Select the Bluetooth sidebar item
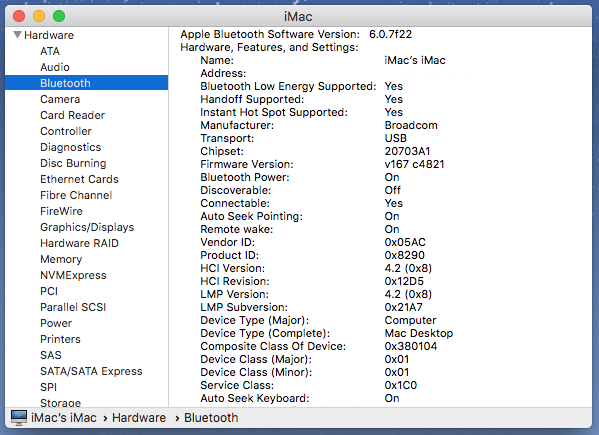This screenshot has height=435, width=599. click(86, 83)
